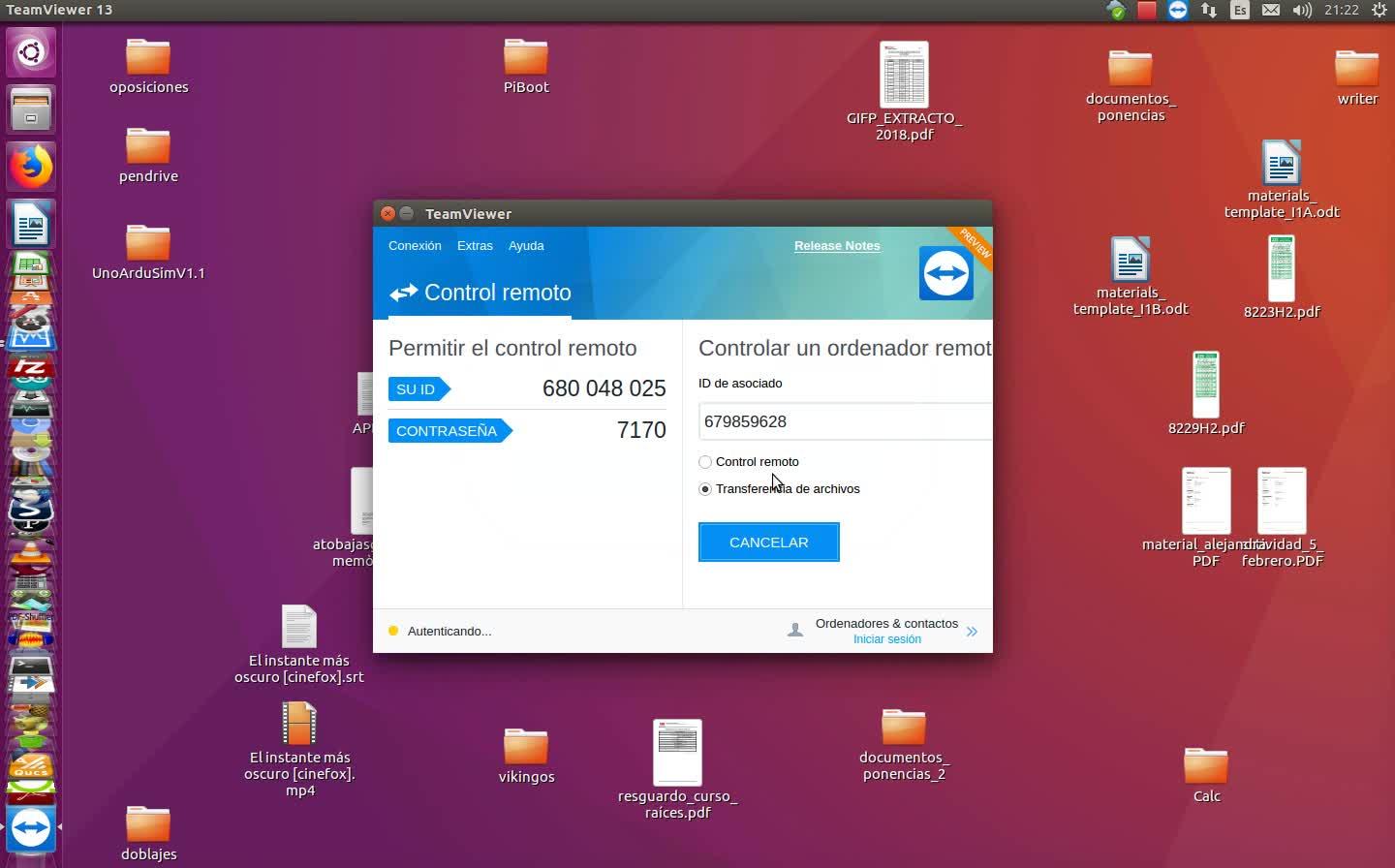Select the writer folder on the desktop

(x=1357, y=77)
